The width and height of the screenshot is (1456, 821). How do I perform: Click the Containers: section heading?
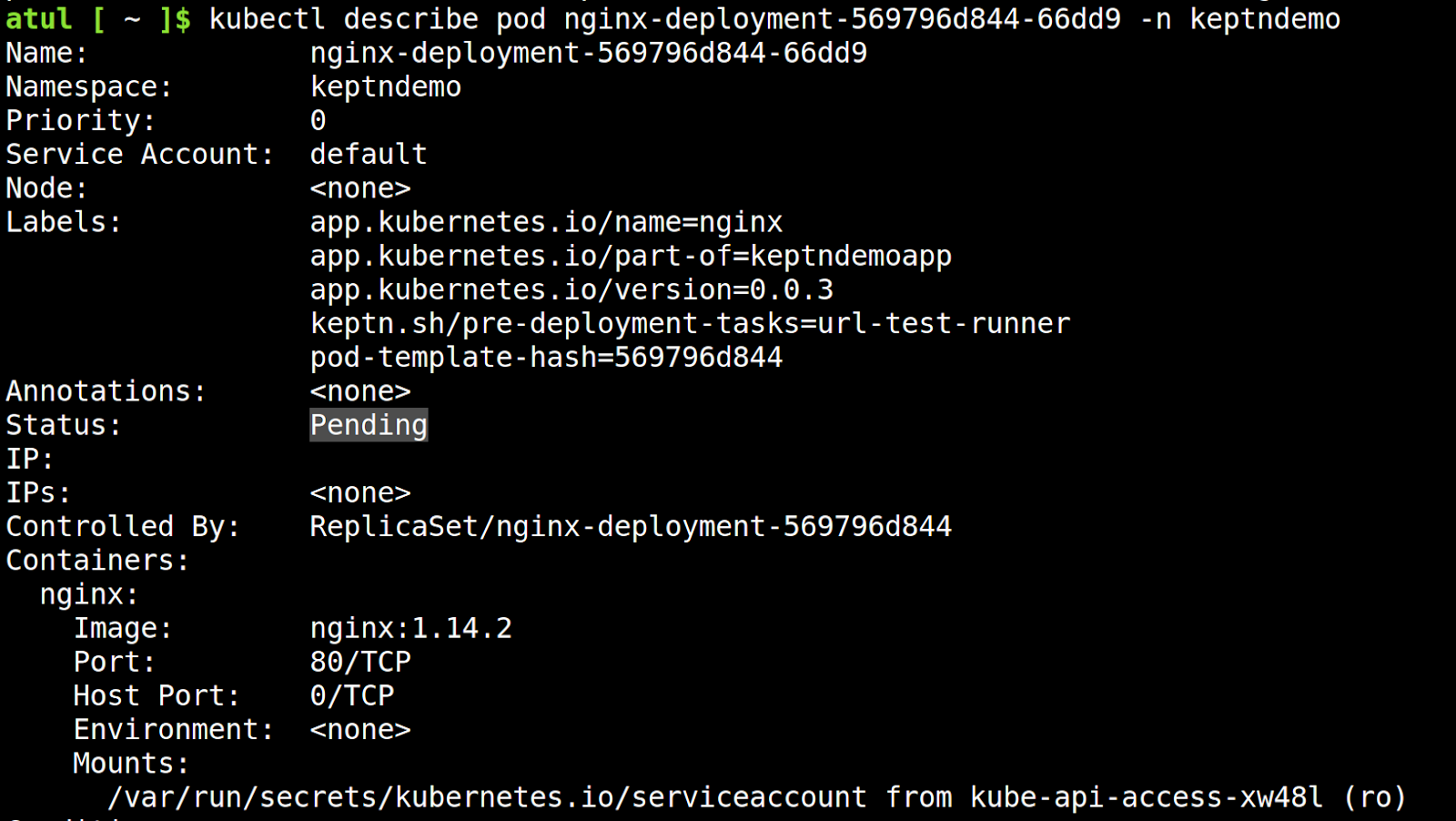click(97, 561)
